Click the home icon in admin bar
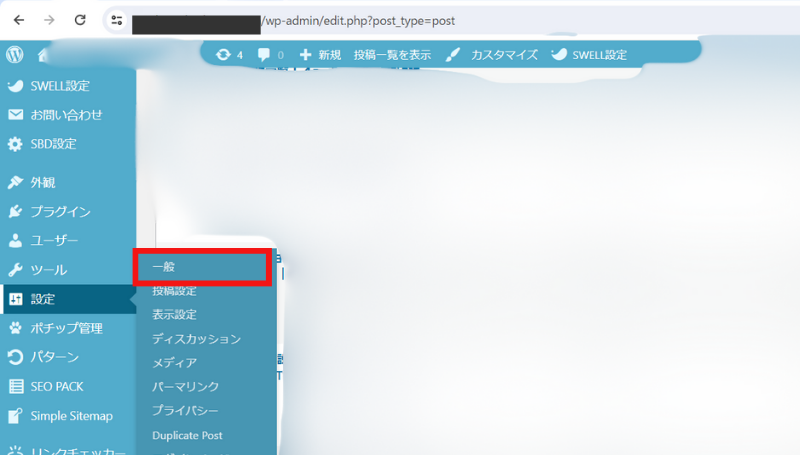Viewport: 800px width, 455px height. pos(43,55)
